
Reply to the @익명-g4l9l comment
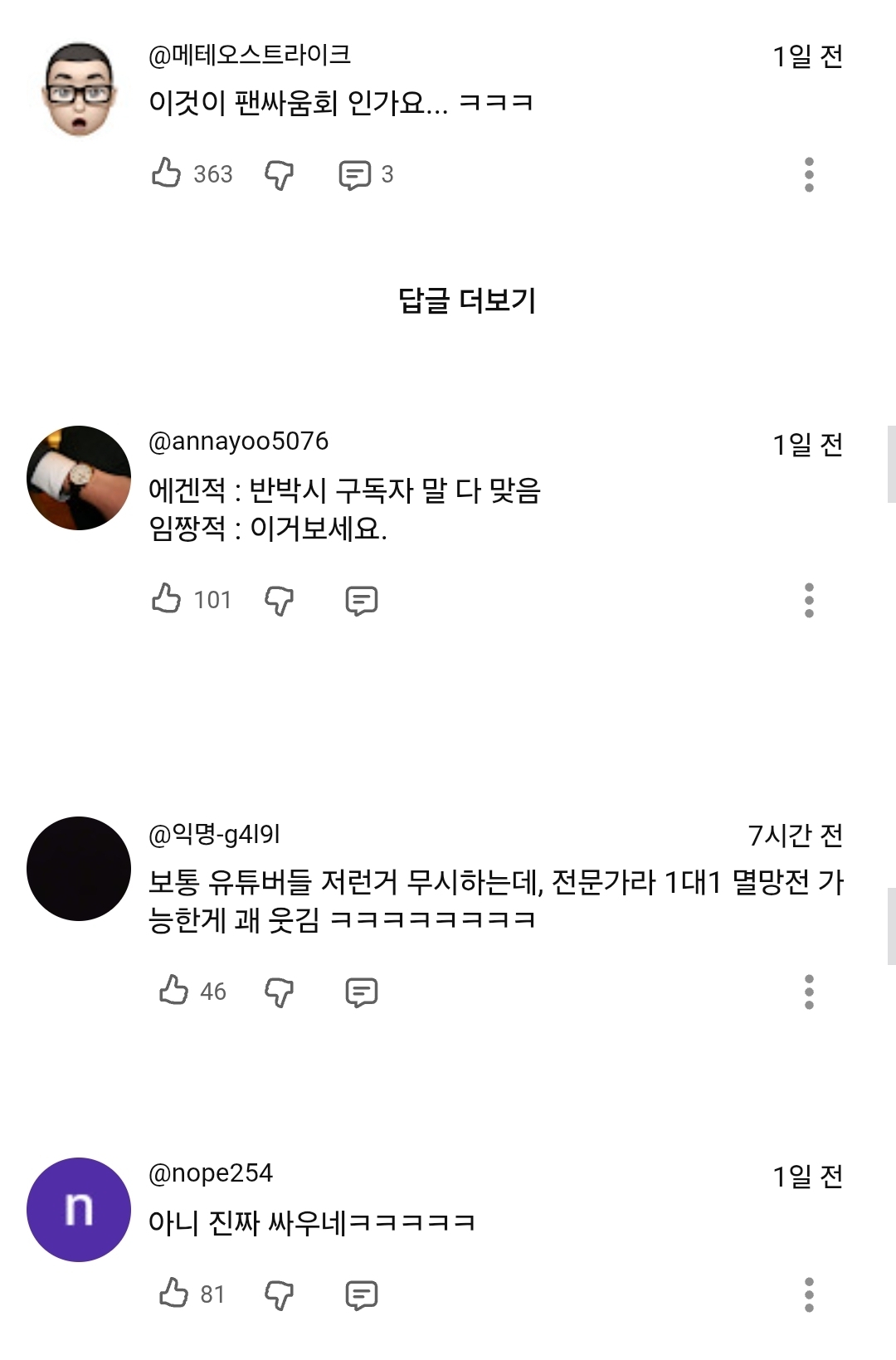coord(362,992)
